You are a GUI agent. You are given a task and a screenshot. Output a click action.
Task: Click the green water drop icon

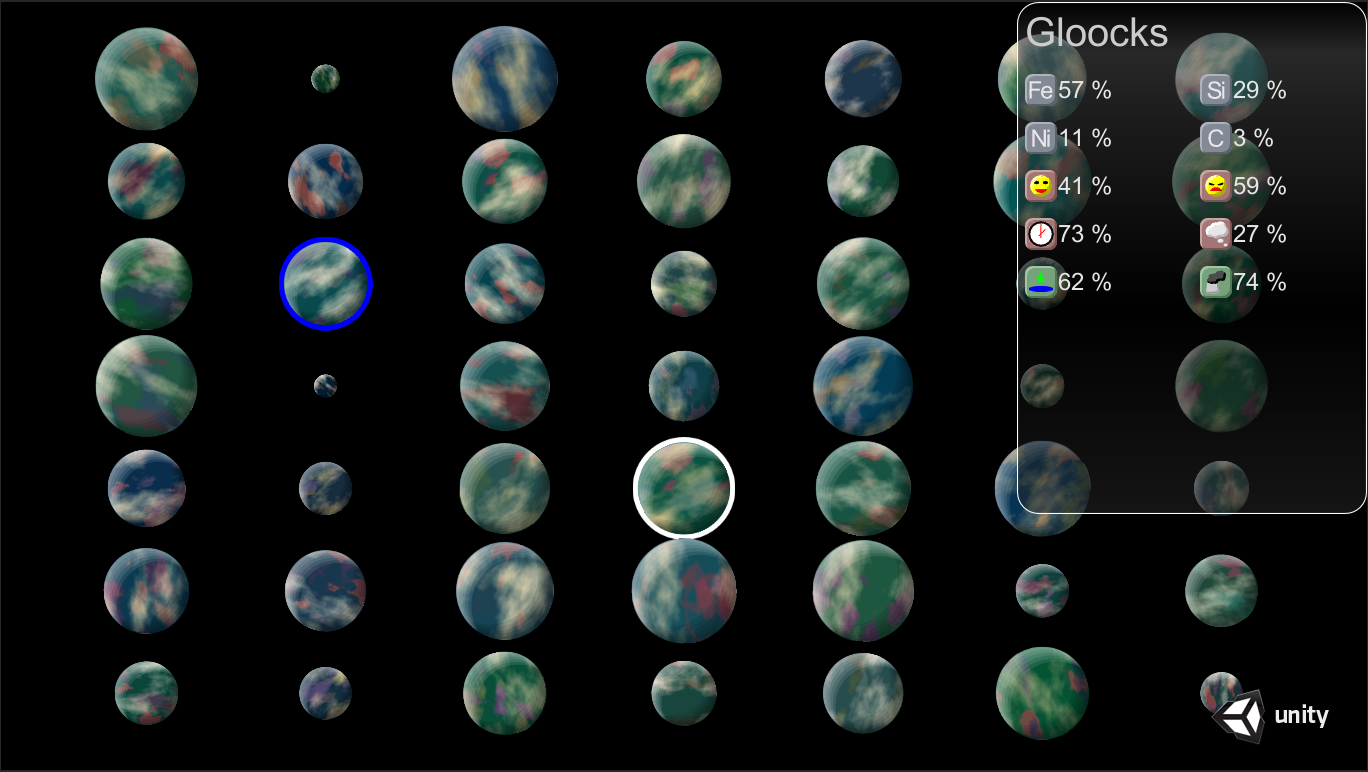tap(1040, 282)
